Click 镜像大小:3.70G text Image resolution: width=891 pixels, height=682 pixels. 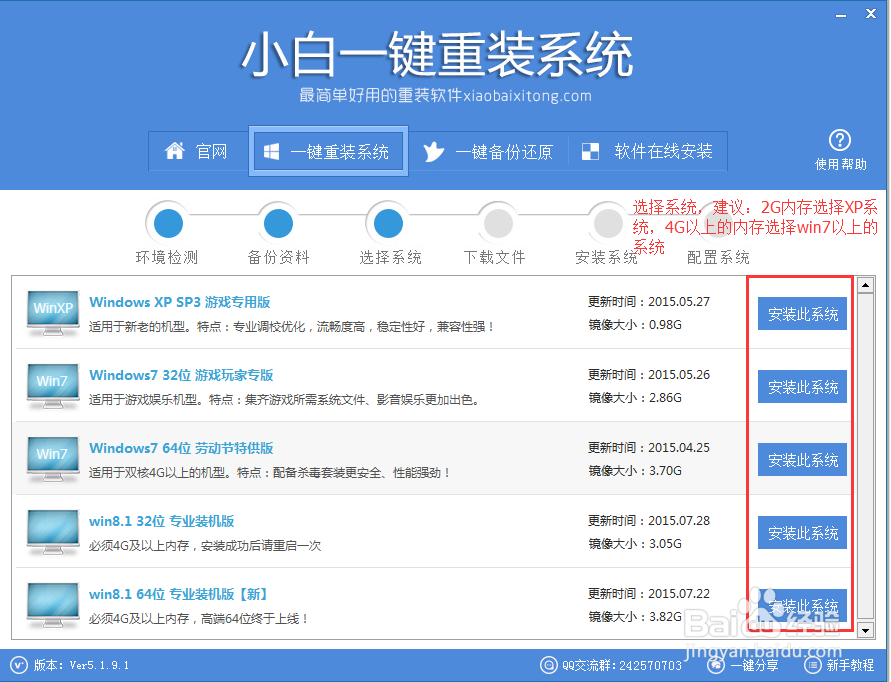tap(635, 471)
